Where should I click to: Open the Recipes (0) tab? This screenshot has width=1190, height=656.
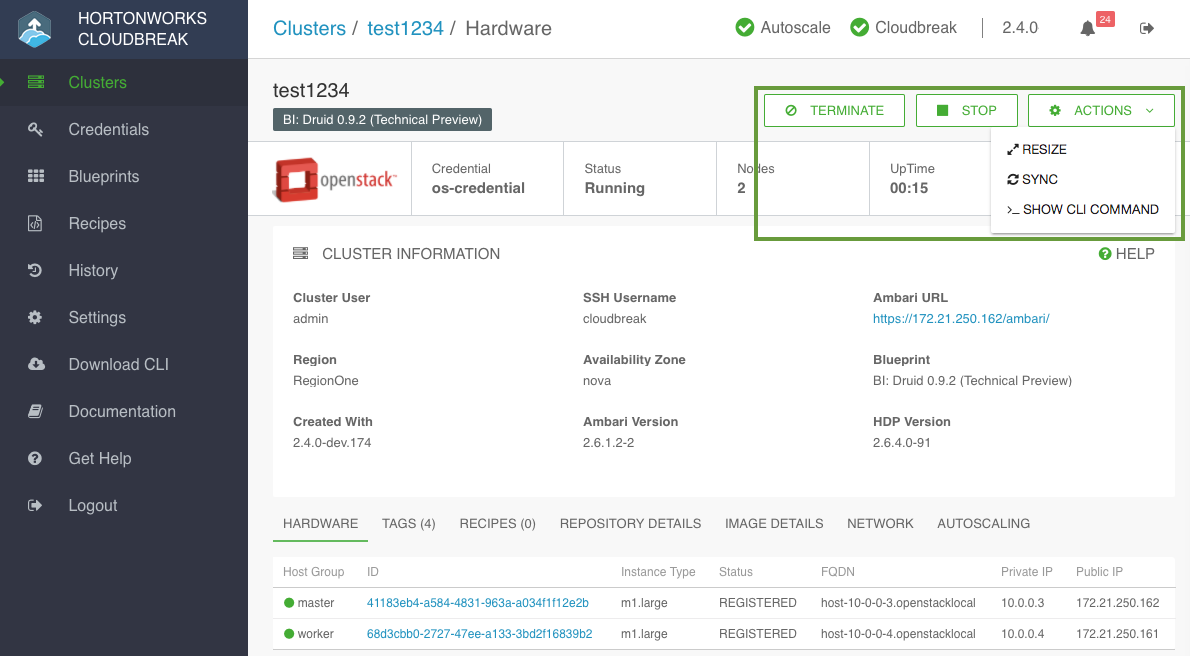point(497,524)
